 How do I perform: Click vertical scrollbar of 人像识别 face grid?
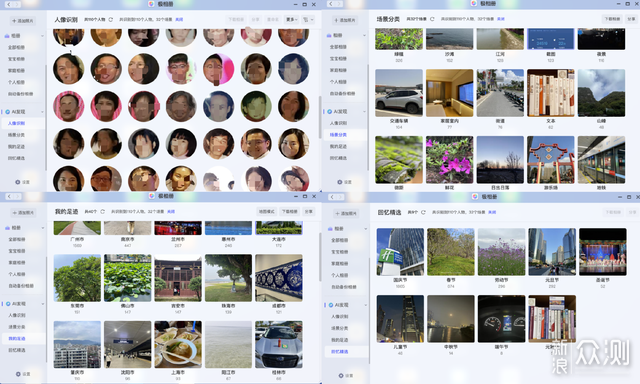point(320,116)
